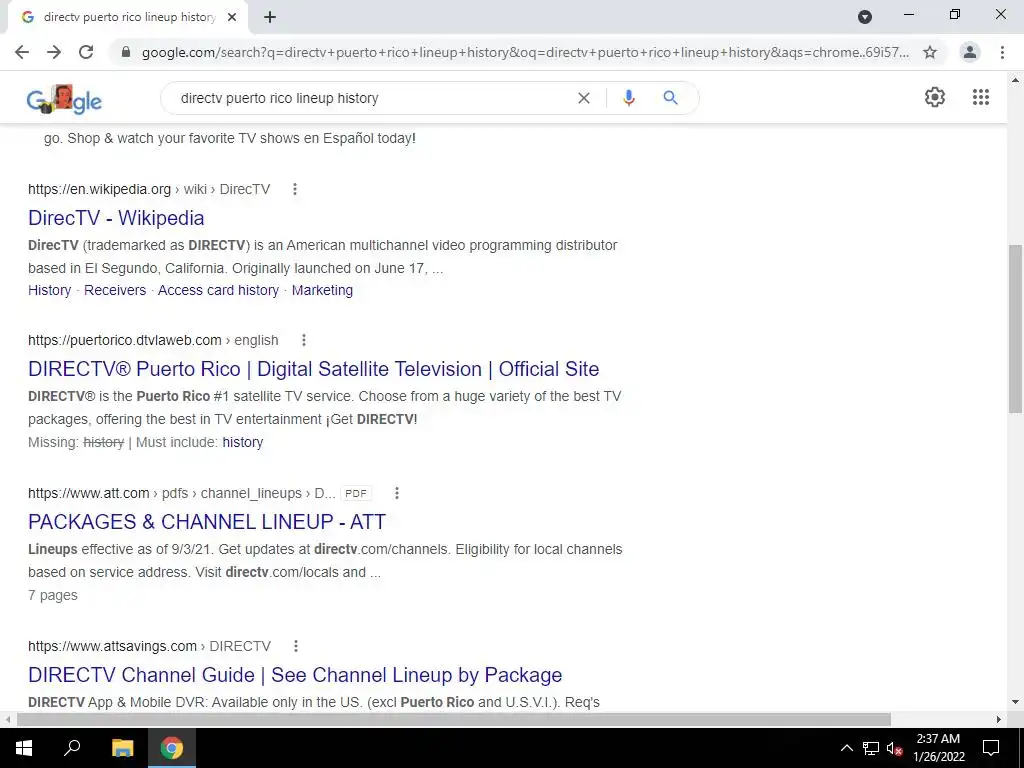Click the PDF label on the att.com result
This screenshot has height=768, width=1024.
tap(356, 493)
